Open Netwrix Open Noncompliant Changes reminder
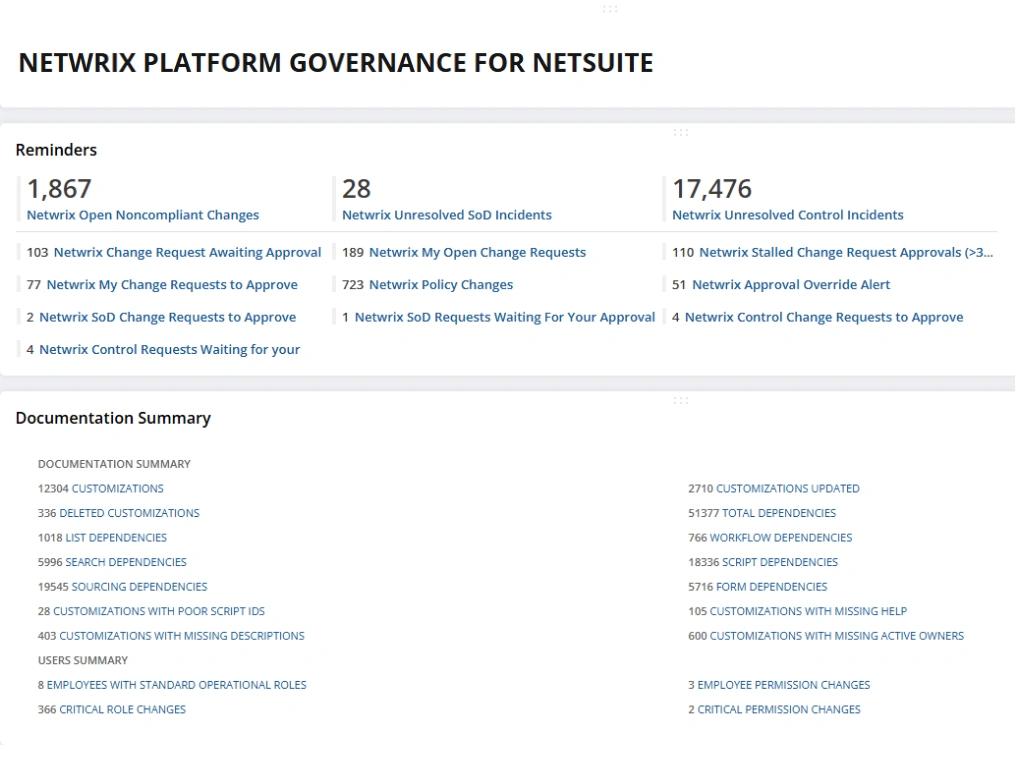 (x=142, y=215)
